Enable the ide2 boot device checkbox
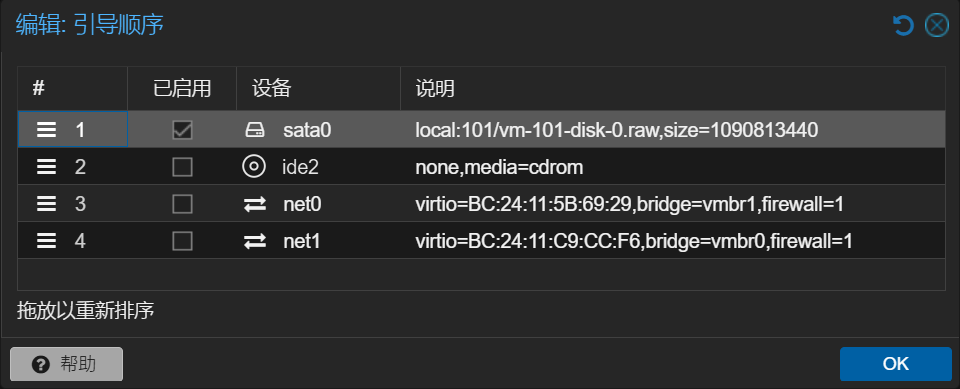This screenshot has height=389, width=960. [182, 167]
